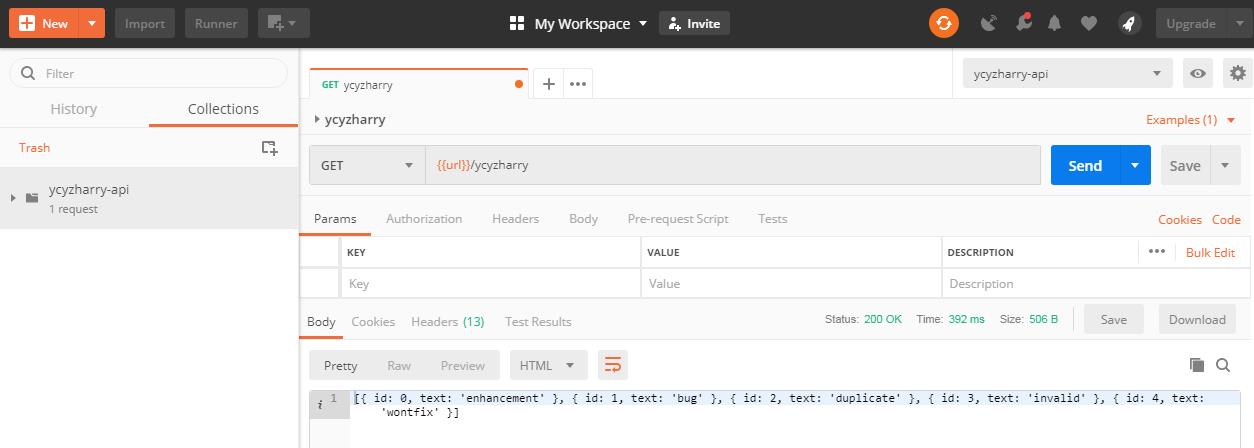Open the notifications bell
This screenshot has height=448, width=1254.
[x=1054, y=23]
